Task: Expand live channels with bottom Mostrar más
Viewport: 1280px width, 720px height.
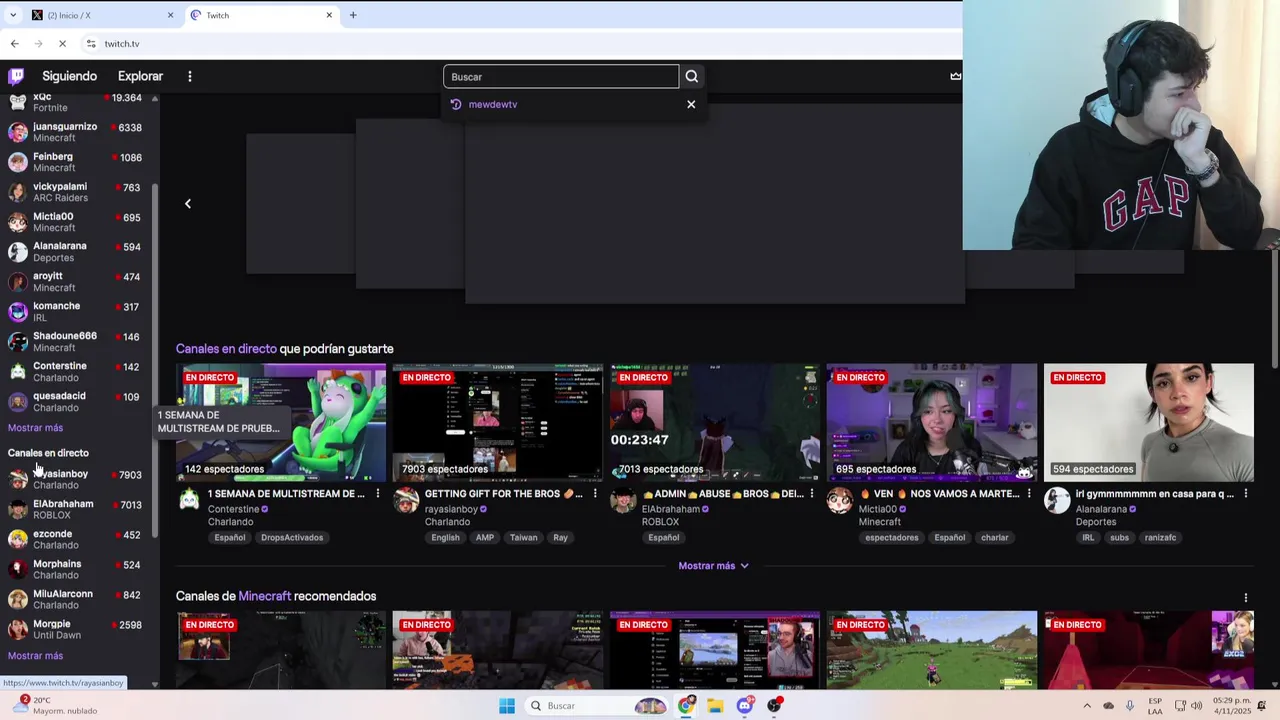Action: tap(35, 656)
